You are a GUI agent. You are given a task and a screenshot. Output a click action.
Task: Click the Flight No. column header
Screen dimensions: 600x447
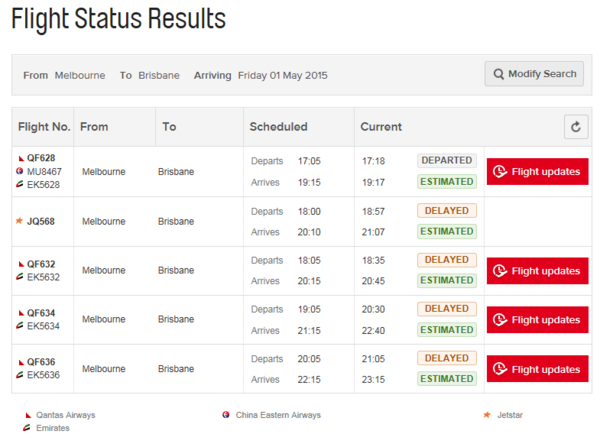point(44,127)
